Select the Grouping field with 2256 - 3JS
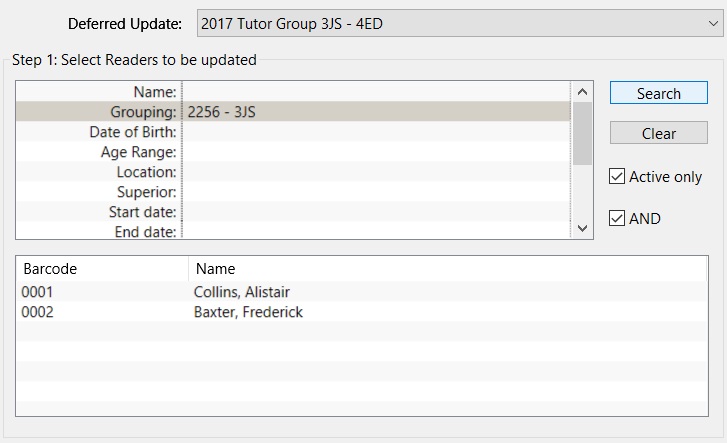Image resolution: width=727 pixels, height=443 pixels. (x=376, y=111)
